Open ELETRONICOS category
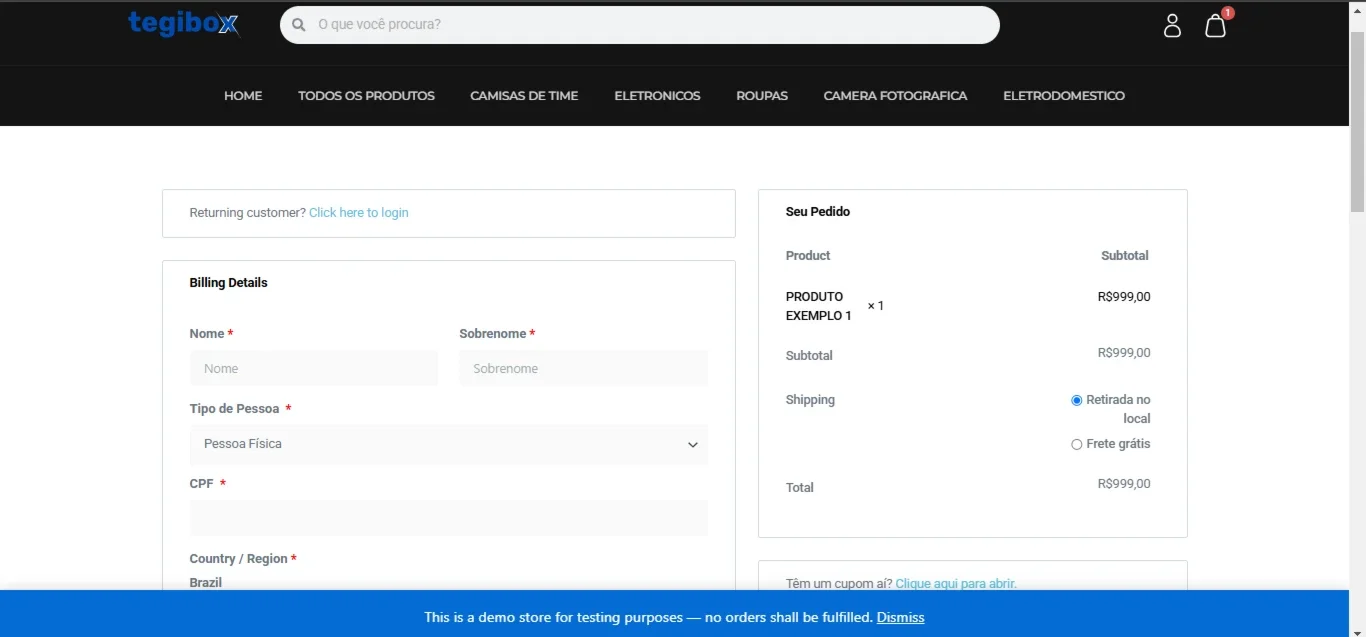This screenshot has height=637, width=1366. point(657,96)
